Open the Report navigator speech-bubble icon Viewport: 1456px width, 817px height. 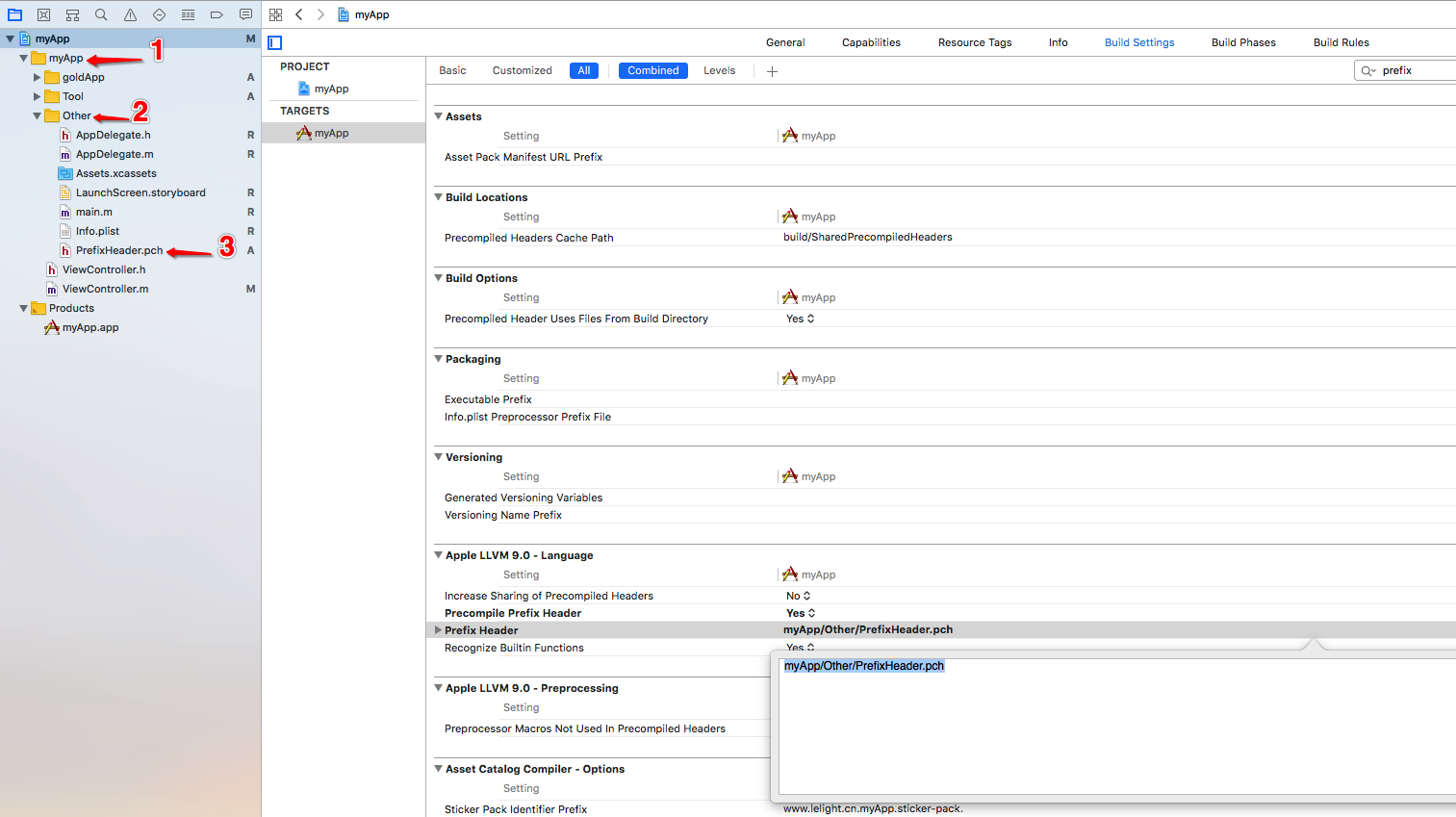(245, 14)
